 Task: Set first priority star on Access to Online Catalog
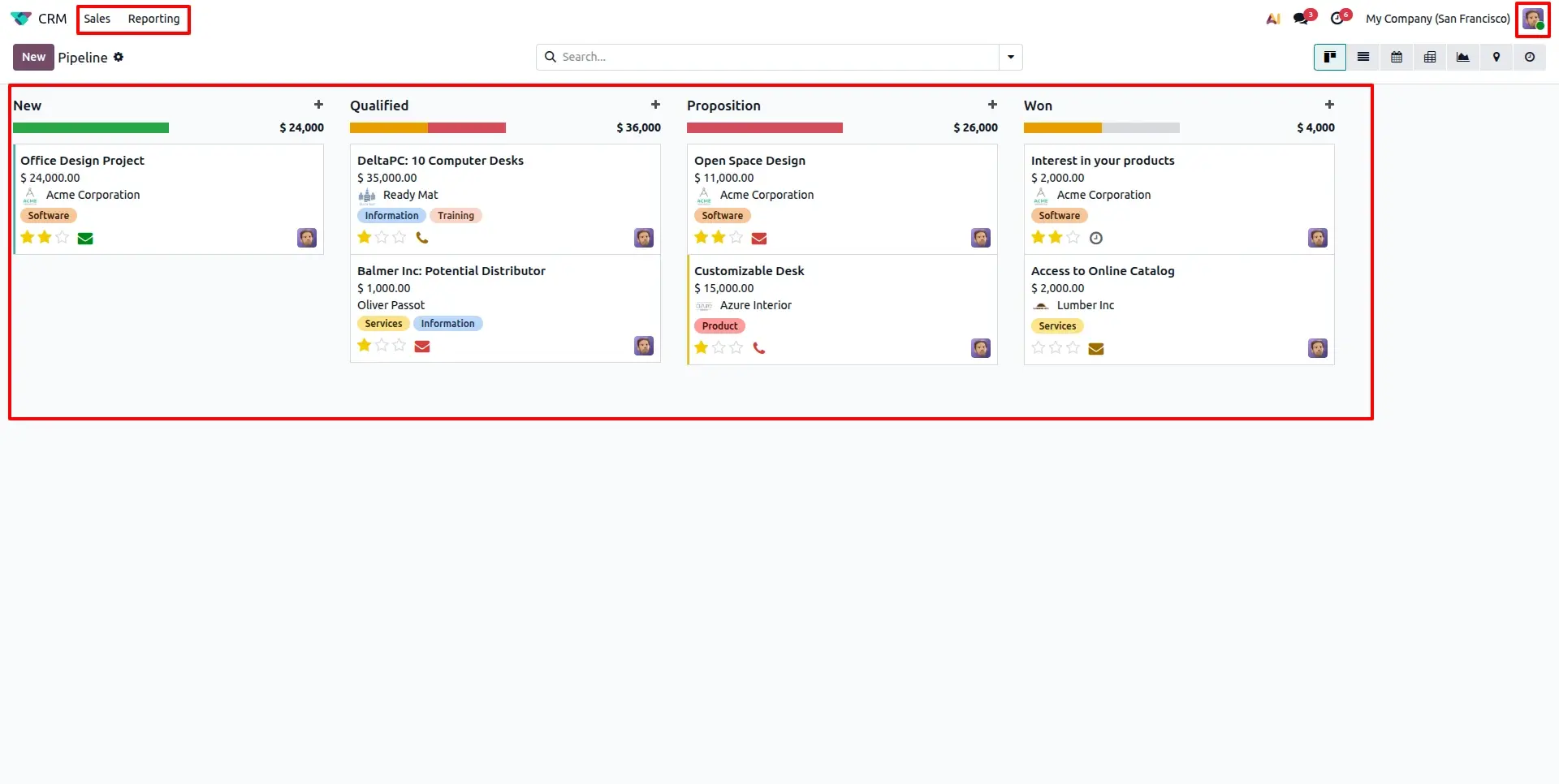(1039, 347)
